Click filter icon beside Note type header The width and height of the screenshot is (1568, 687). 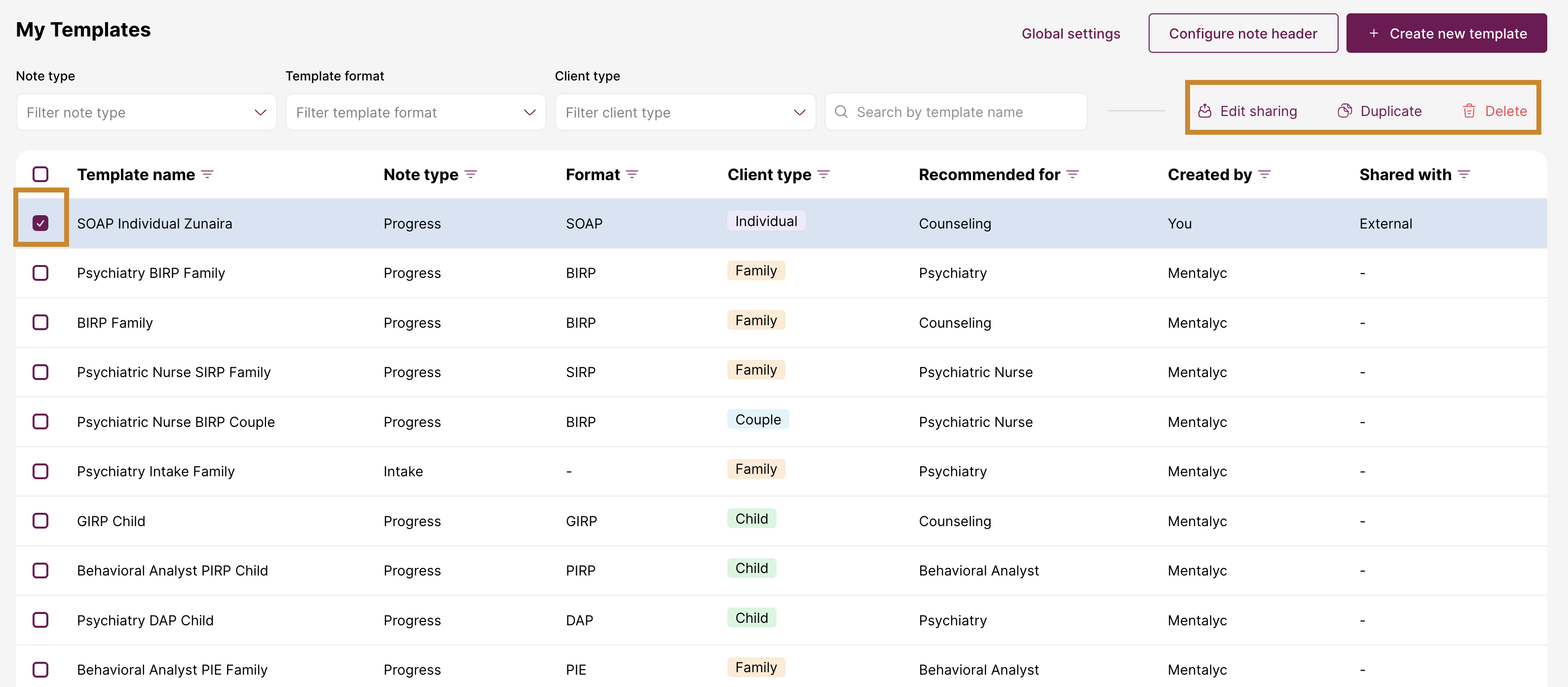point(471,175)
